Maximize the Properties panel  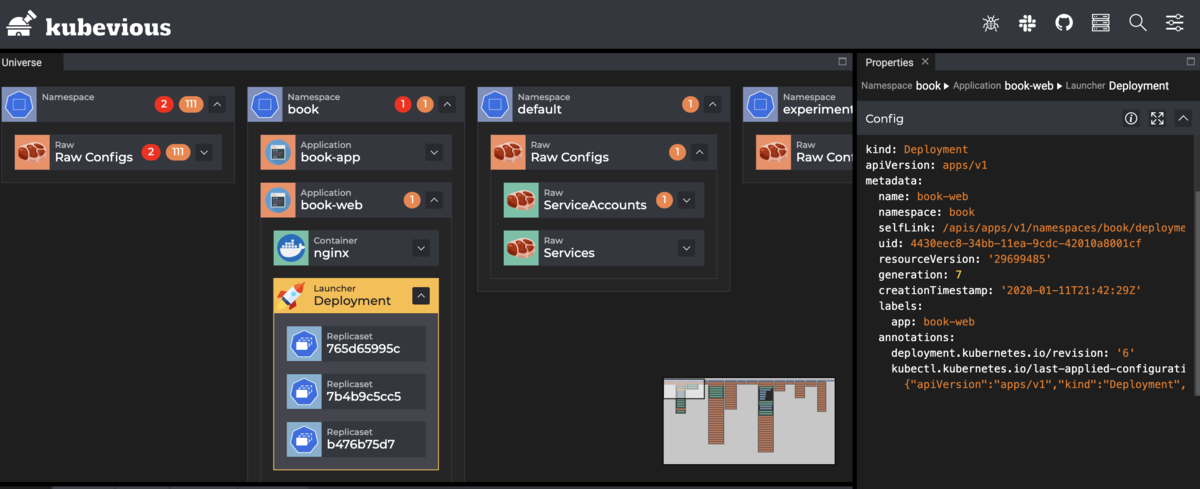1190,62
